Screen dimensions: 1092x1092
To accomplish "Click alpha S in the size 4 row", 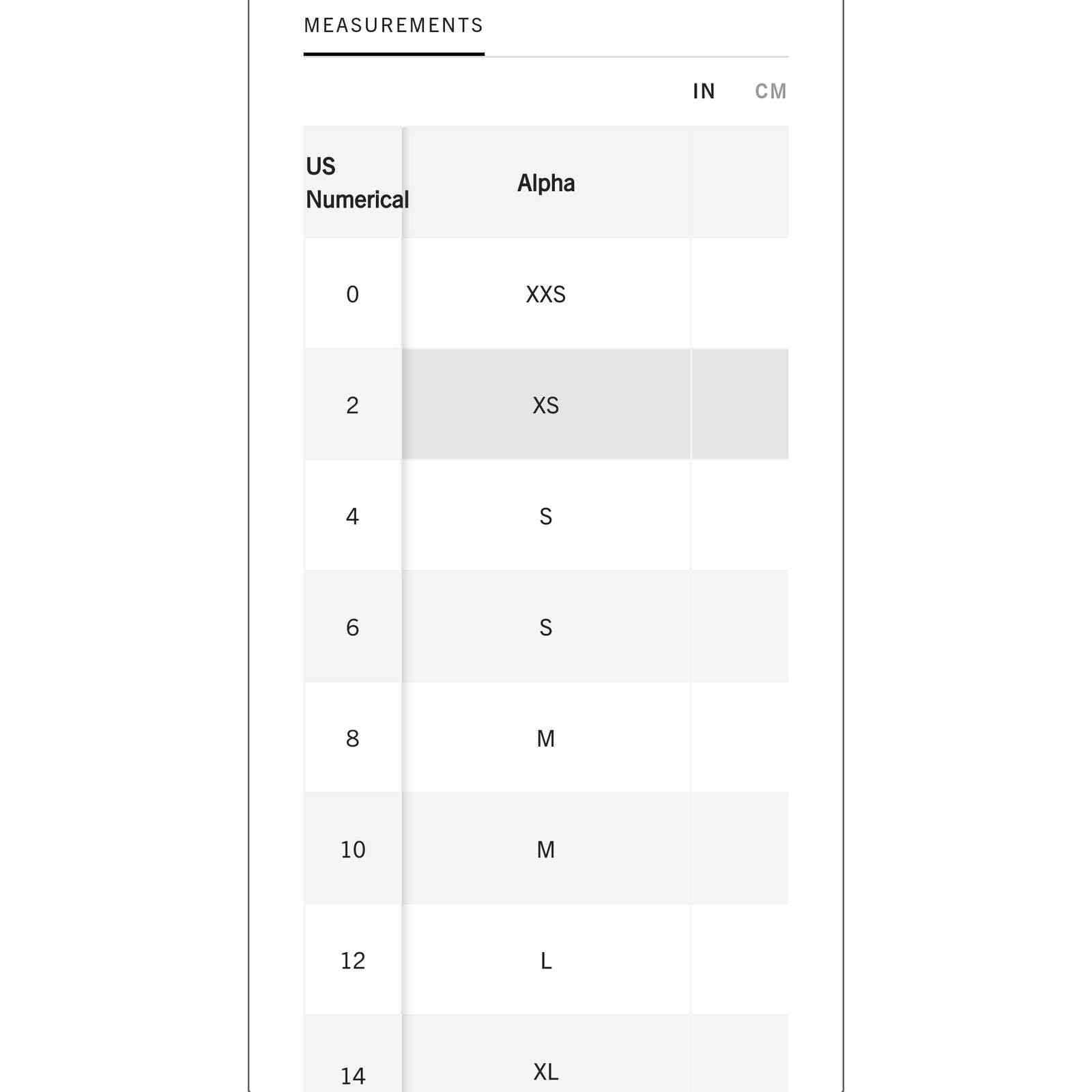I will click(x=546, y=516).
